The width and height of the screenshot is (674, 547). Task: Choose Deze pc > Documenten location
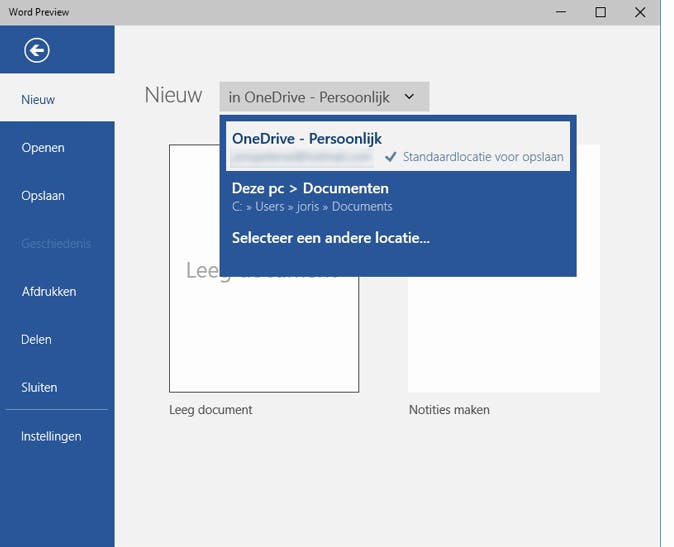pos(398,196)
